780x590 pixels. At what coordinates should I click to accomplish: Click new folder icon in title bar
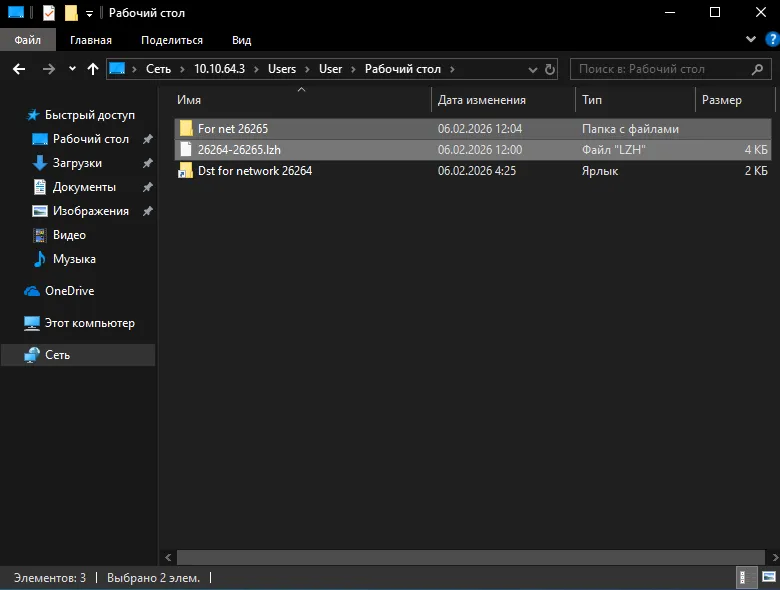(71, 13)
